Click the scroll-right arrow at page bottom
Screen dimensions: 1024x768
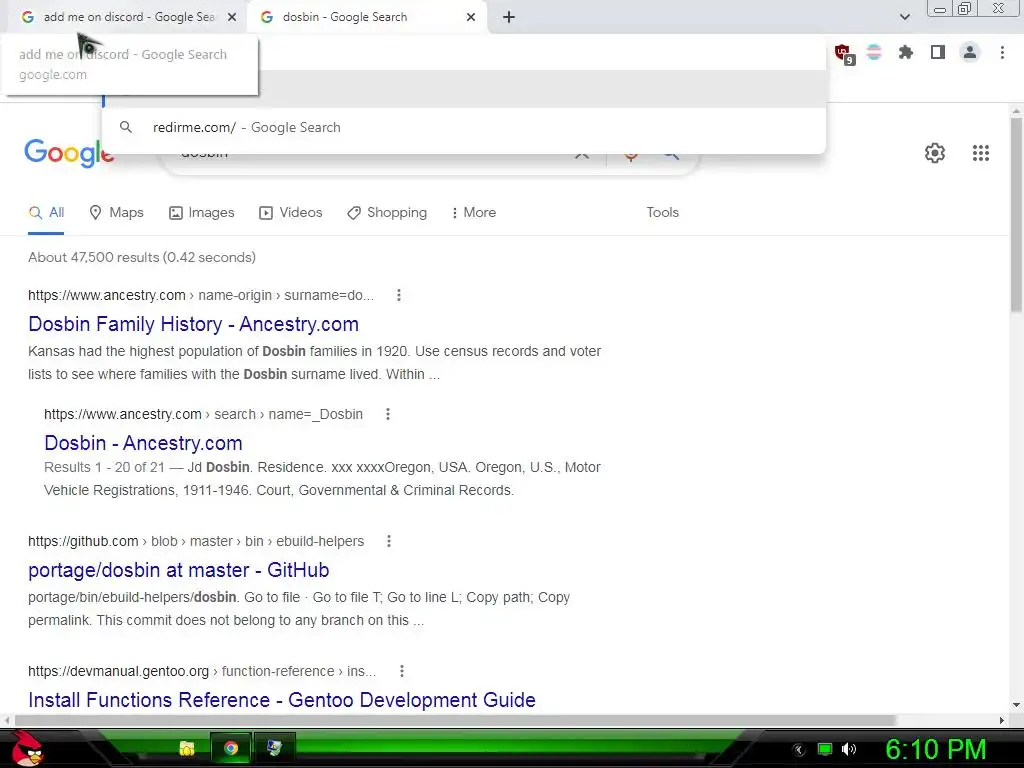coord(1002,720)
